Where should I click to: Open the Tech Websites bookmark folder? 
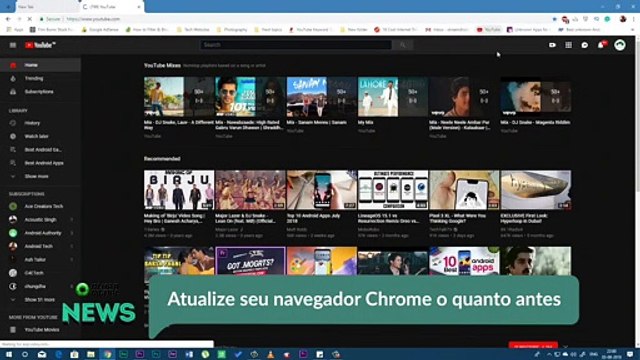(x=193, y=30)
